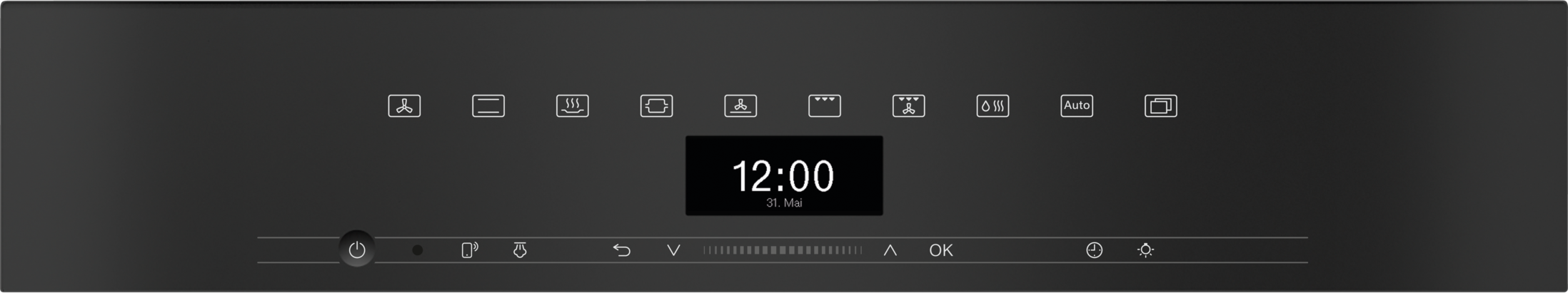The height and width of the screenshot is (293, 1568).
Task: Open the further functions overlapping-squares icon
Action: 1161,106
